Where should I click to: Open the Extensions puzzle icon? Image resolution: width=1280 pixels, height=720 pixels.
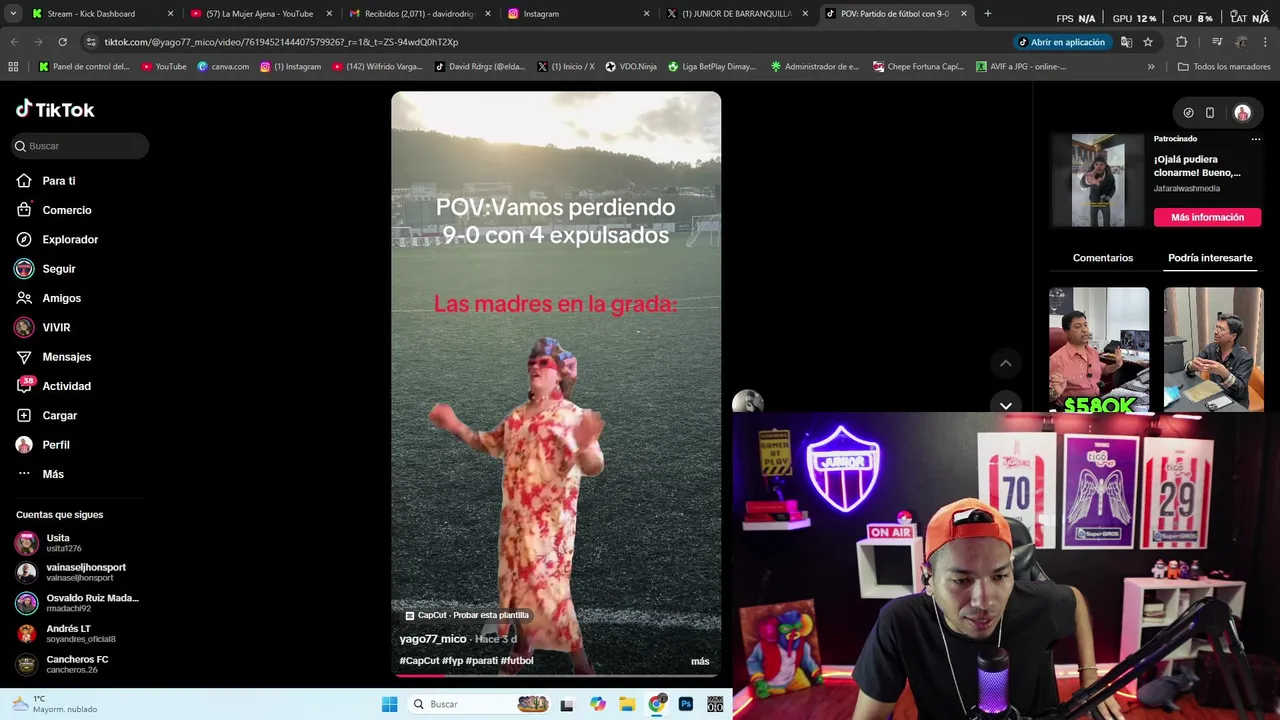[x=1181, y=42]
